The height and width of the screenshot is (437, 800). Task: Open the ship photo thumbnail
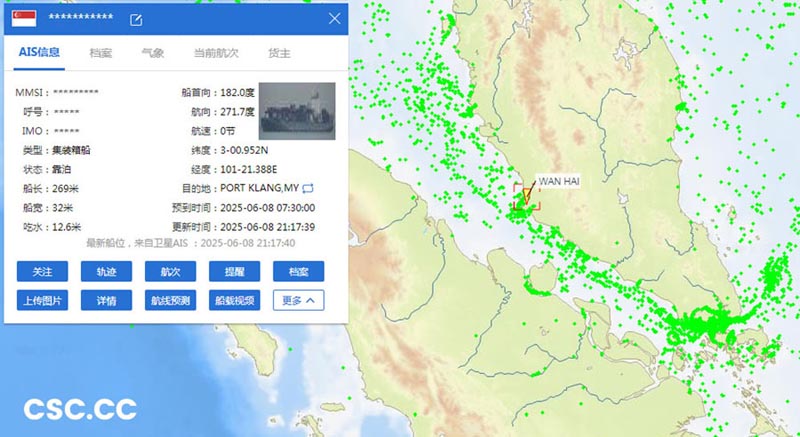pos(296,110)
